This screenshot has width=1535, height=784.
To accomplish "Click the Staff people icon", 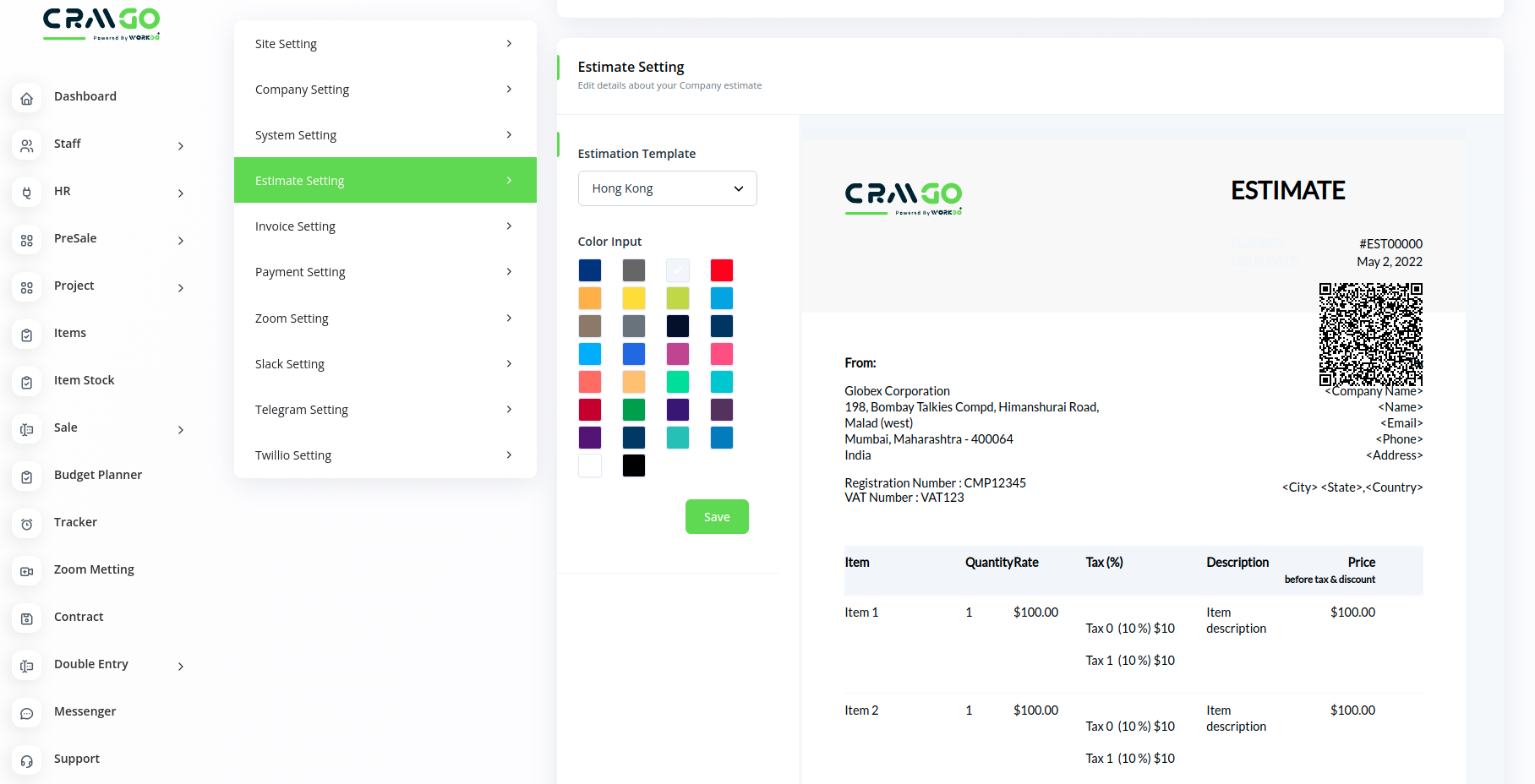I will 27,145.
